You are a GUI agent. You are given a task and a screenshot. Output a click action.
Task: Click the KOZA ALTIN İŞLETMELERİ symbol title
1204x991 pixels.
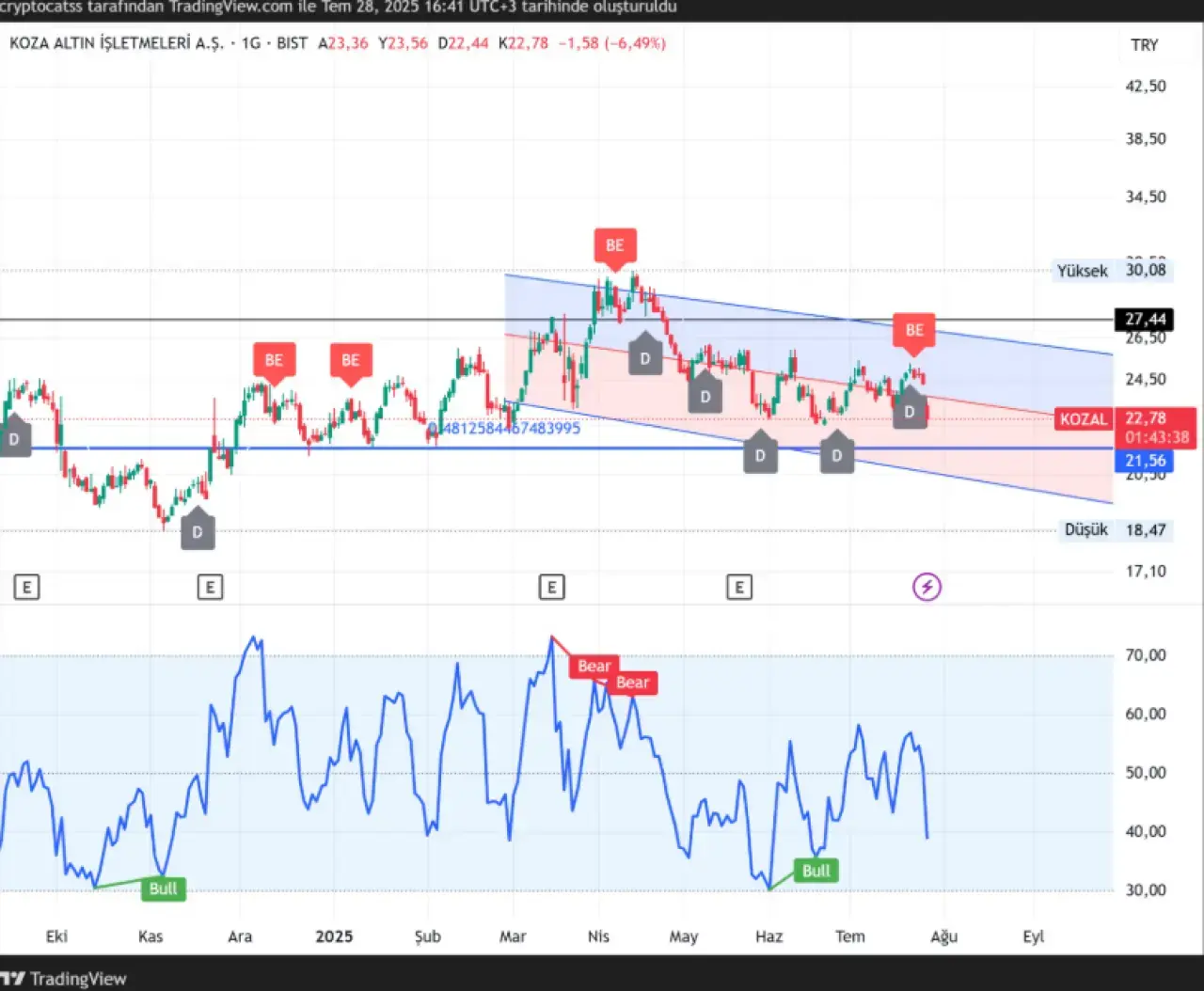[117, 43]
